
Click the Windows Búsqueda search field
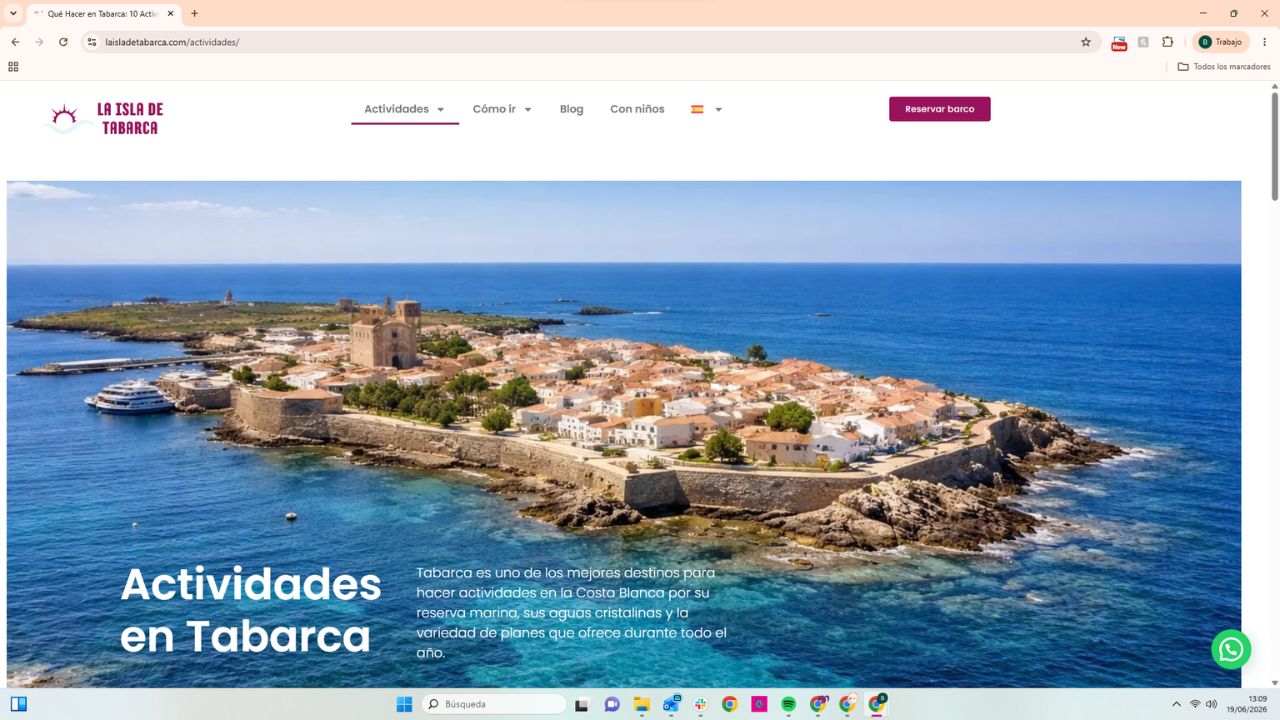point(494,704)
